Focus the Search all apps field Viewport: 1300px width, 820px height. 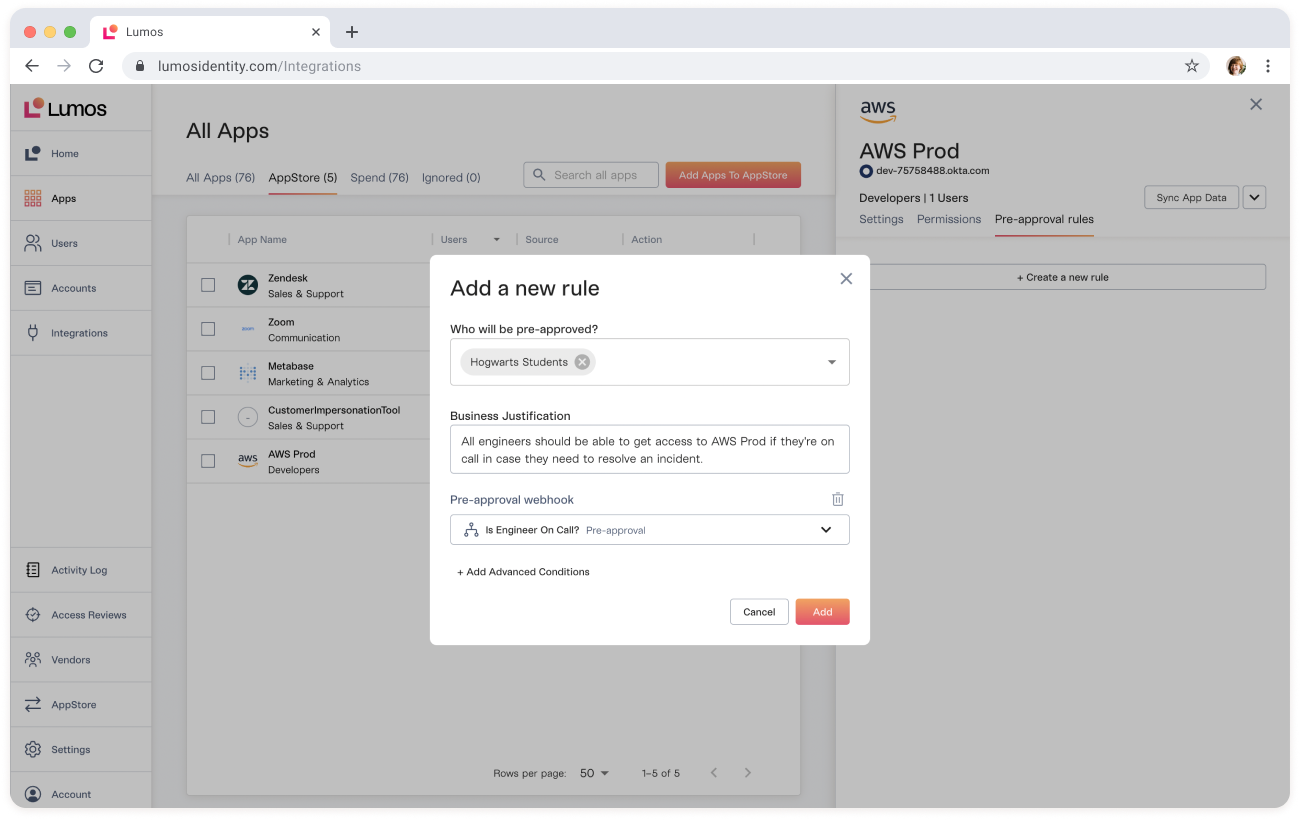click(591, 175)
